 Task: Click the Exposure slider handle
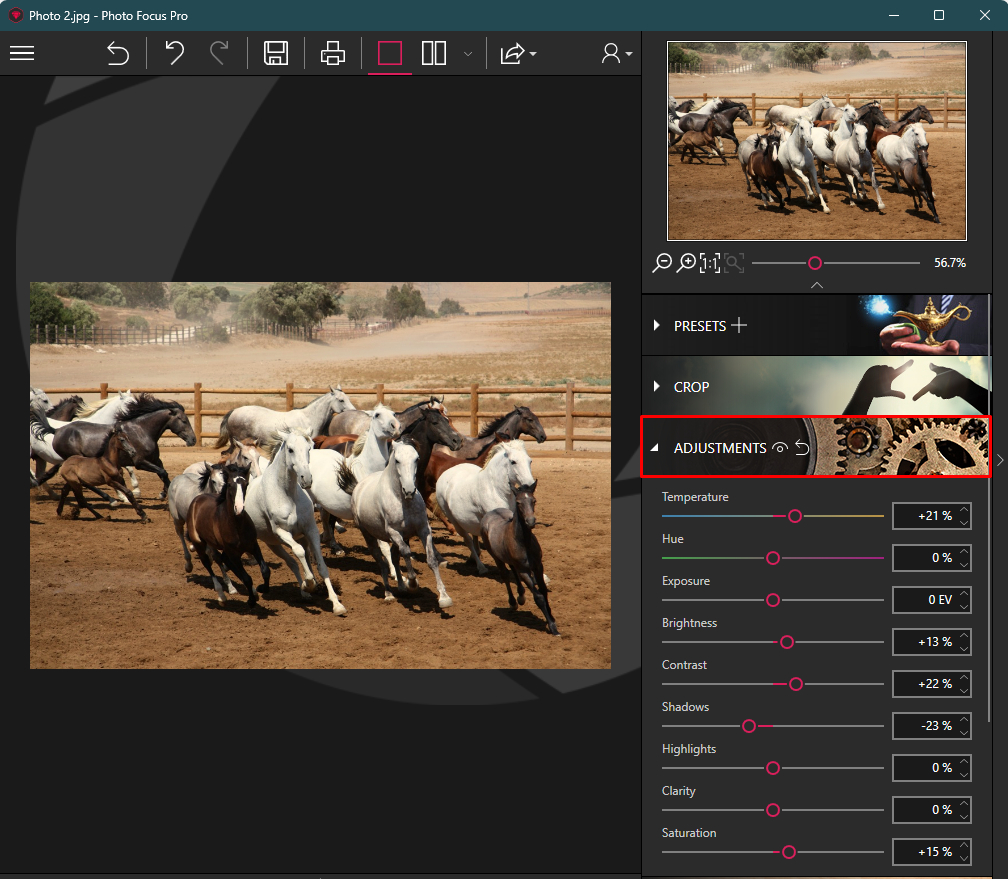point(773,600)
